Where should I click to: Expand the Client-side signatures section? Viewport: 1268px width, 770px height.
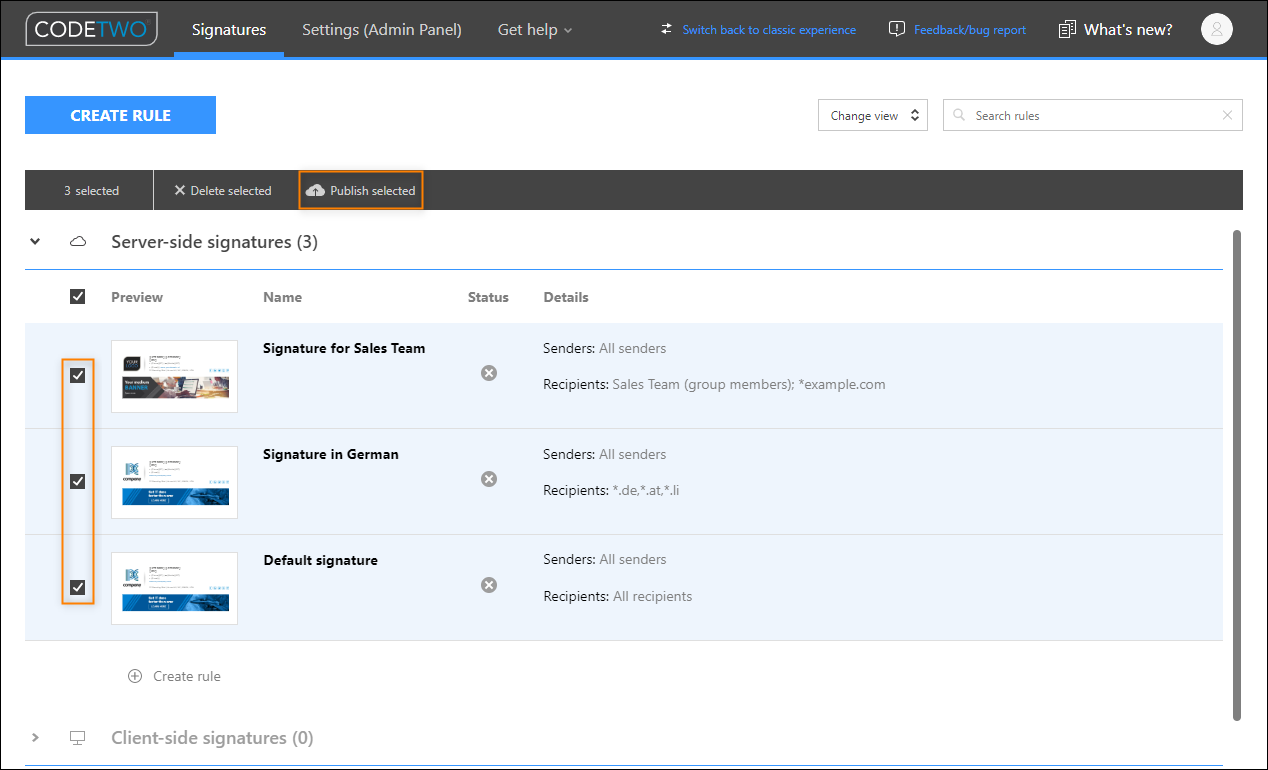tap(35, 738)
